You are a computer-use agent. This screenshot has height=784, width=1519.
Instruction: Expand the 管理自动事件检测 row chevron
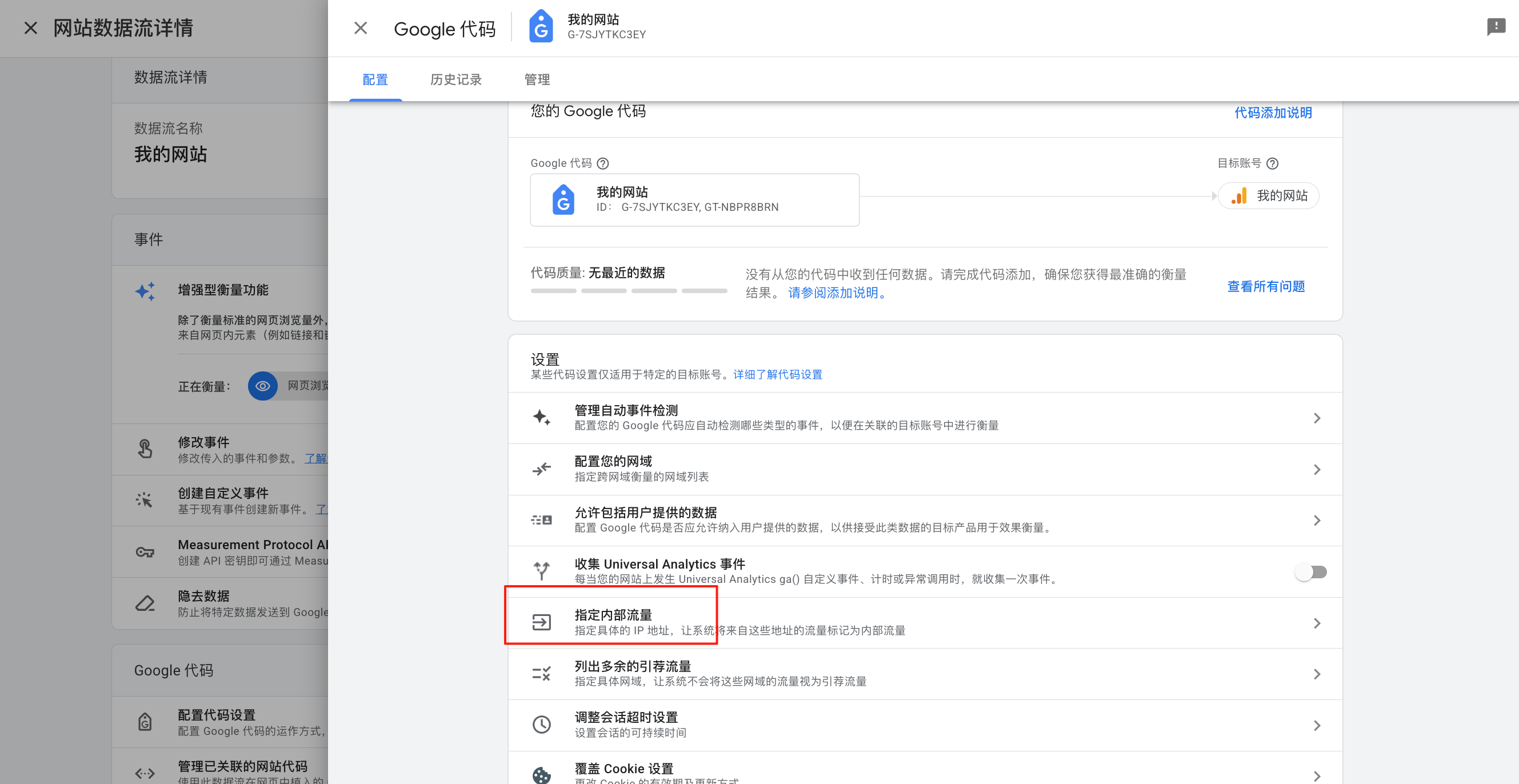pos(1317,417)
